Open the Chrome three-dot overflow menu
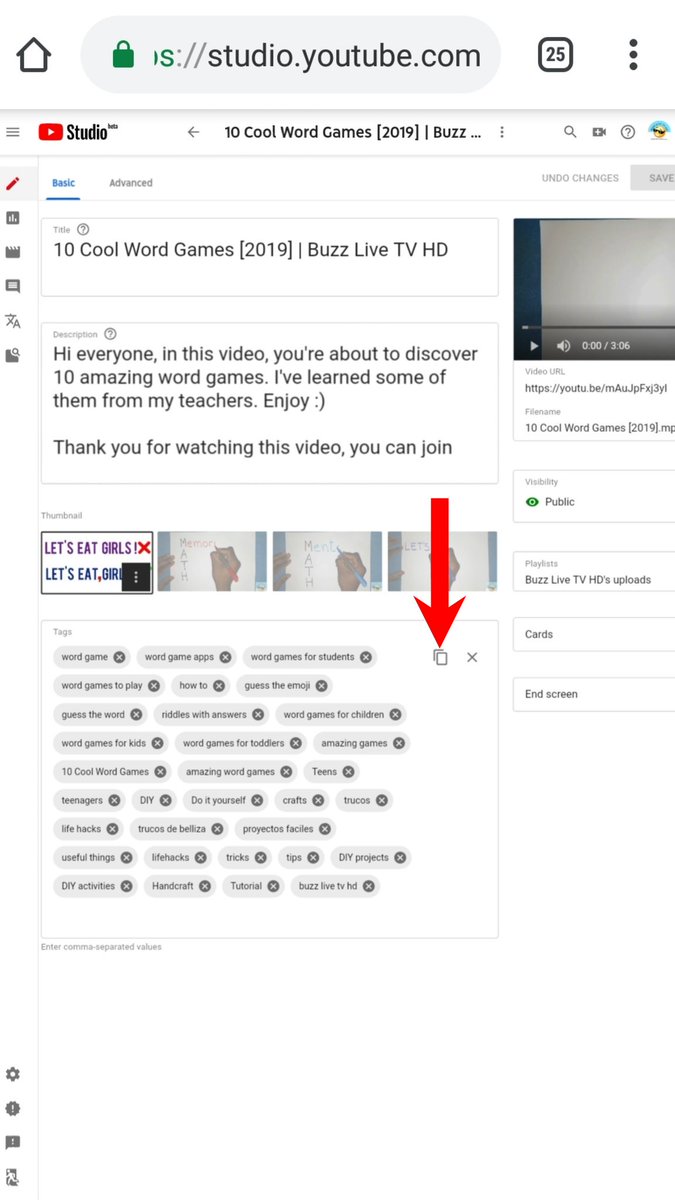675x1200 pixels. 633,54
